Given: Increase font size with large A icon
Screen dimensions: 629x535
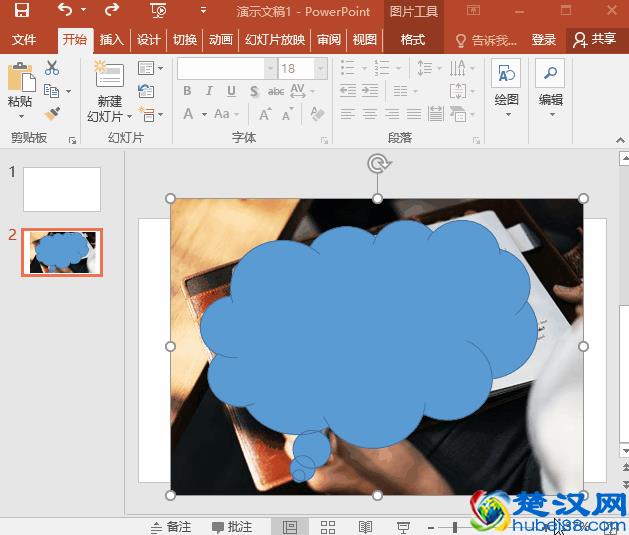Looking at the screenshot, I should (265, 115).
